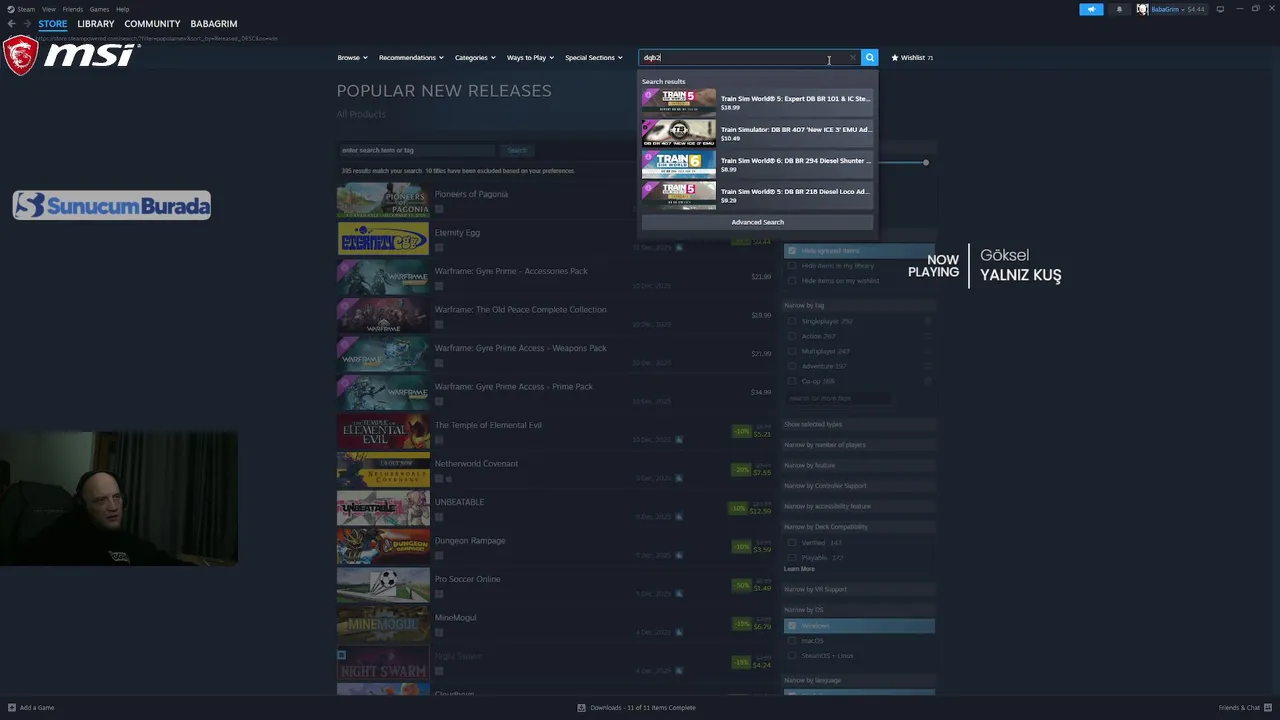Click the blue search magnifier button
This screenshot has width=1280, height=720.
(870, 57)
